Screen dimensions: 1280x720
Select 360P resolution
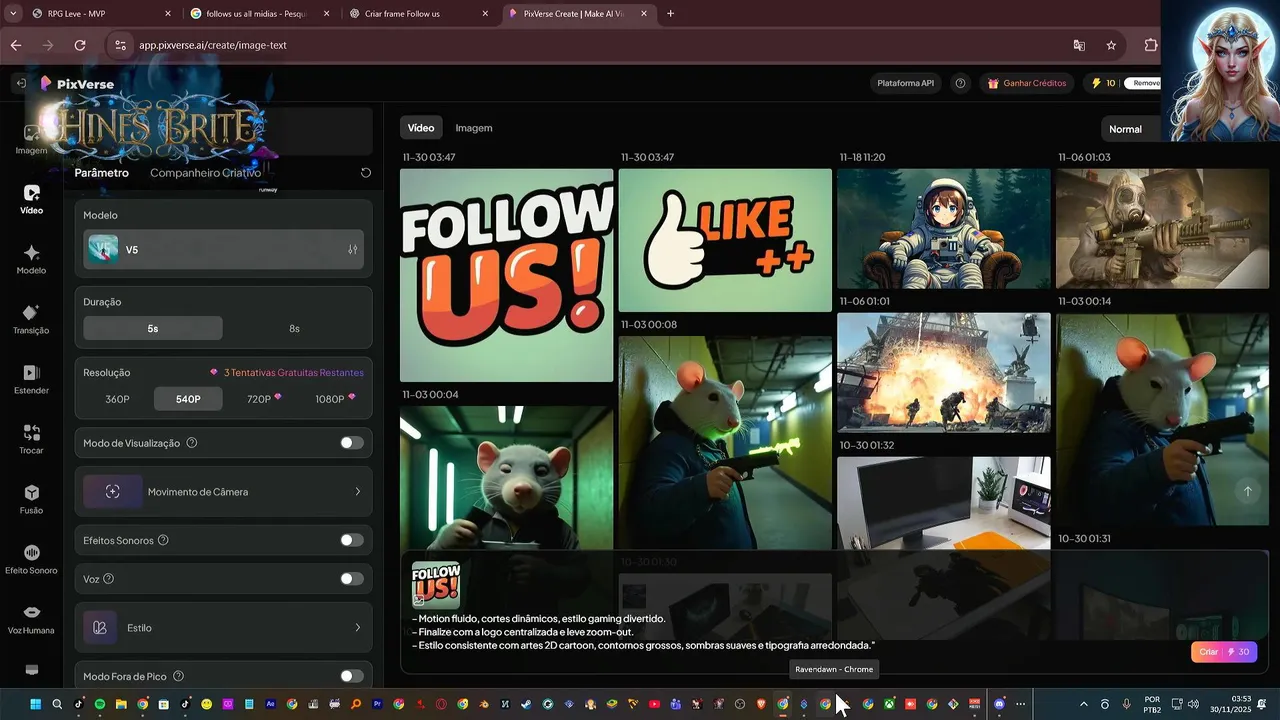(x=118, y=399)
